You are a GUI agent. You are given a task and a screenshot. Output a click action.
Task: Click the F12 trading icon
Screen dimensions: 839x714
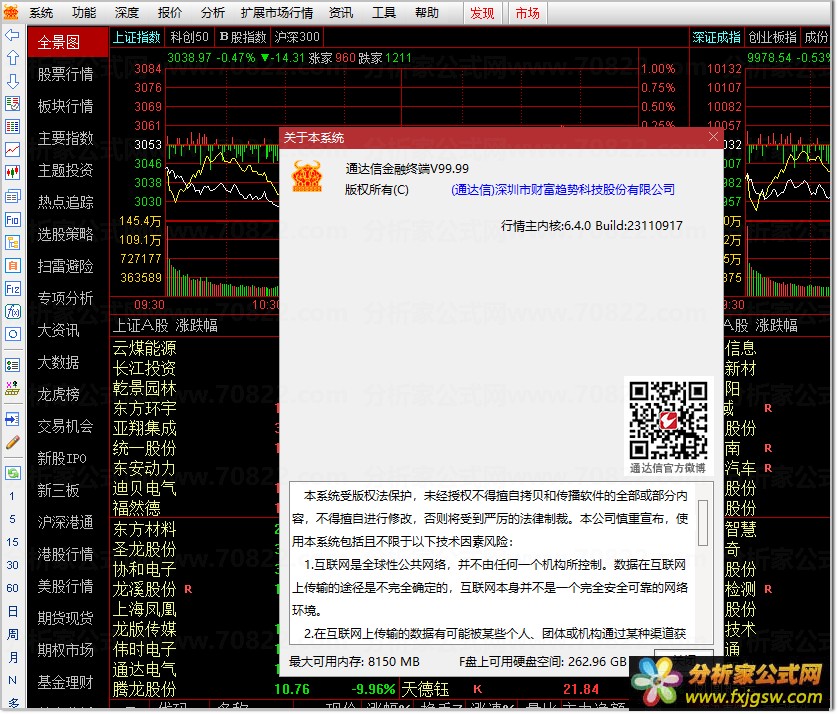pyautogui.click(x=12, y=288)
